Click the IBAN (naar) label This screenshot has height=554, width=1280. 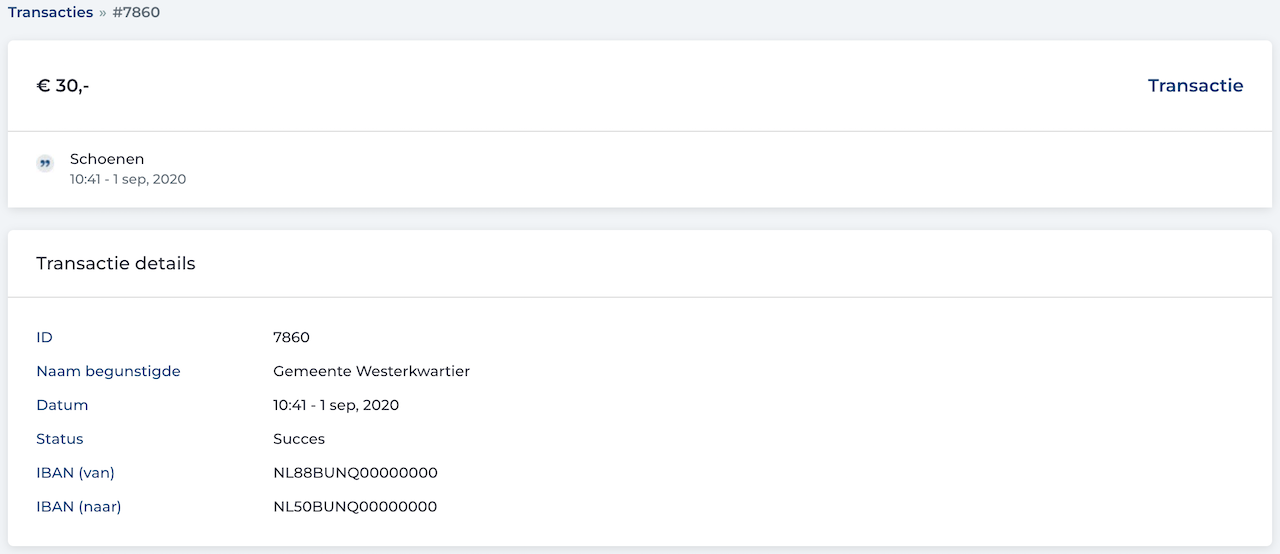[x=79, y=508]
